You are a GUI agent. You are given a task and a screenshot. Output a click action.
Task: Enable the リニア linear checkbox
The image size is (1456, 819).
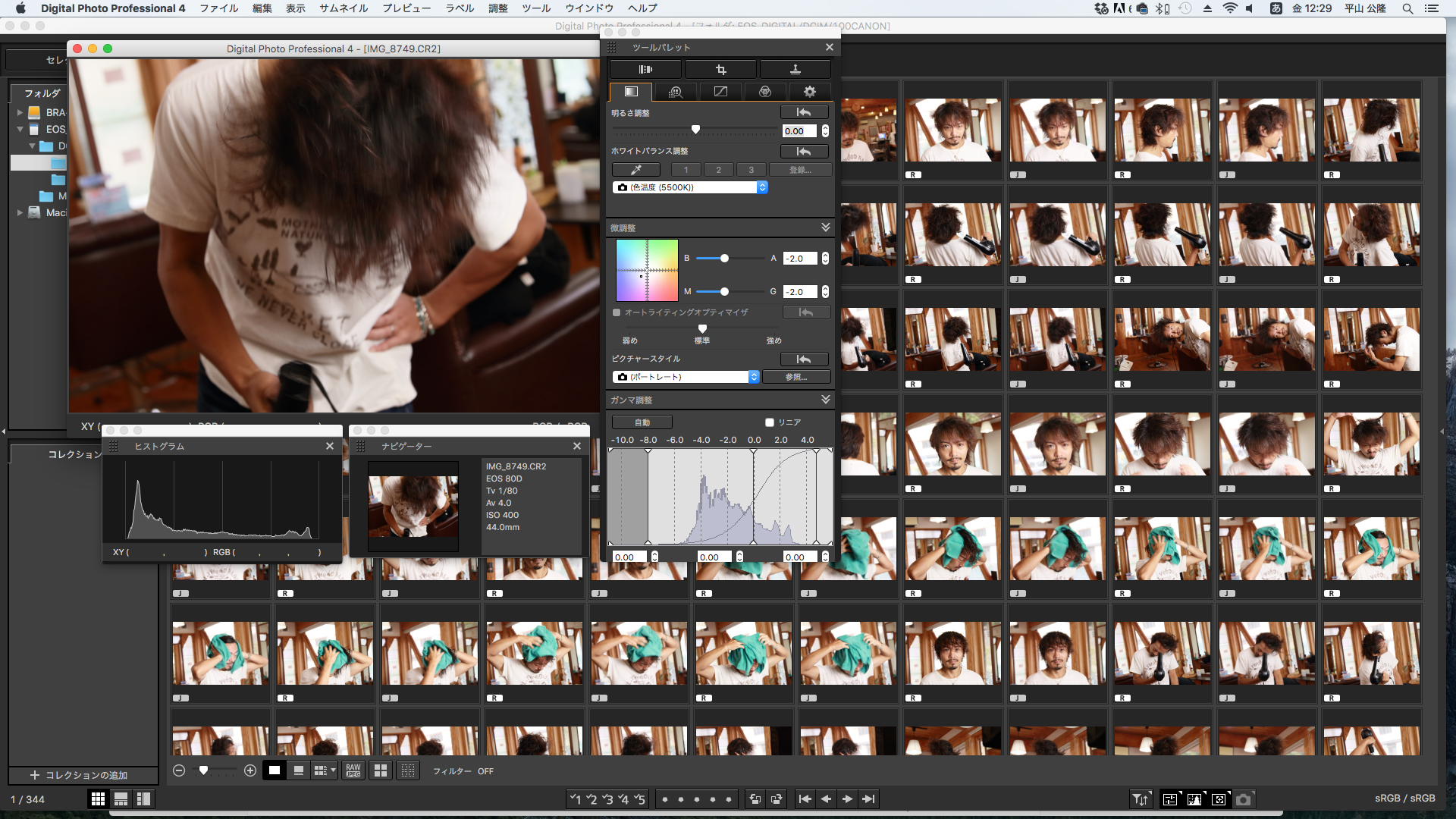point(770,422)
